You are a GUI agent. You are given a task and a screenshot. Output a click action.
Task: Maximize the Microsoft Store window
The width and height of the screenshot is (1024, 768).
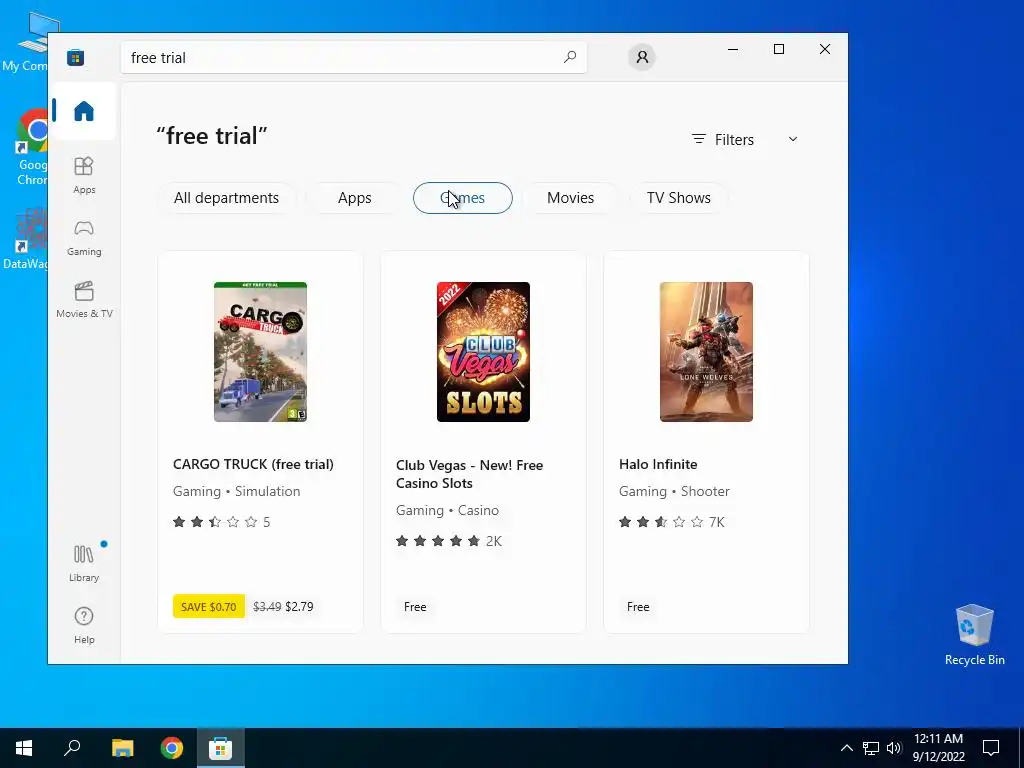[778, 49]
